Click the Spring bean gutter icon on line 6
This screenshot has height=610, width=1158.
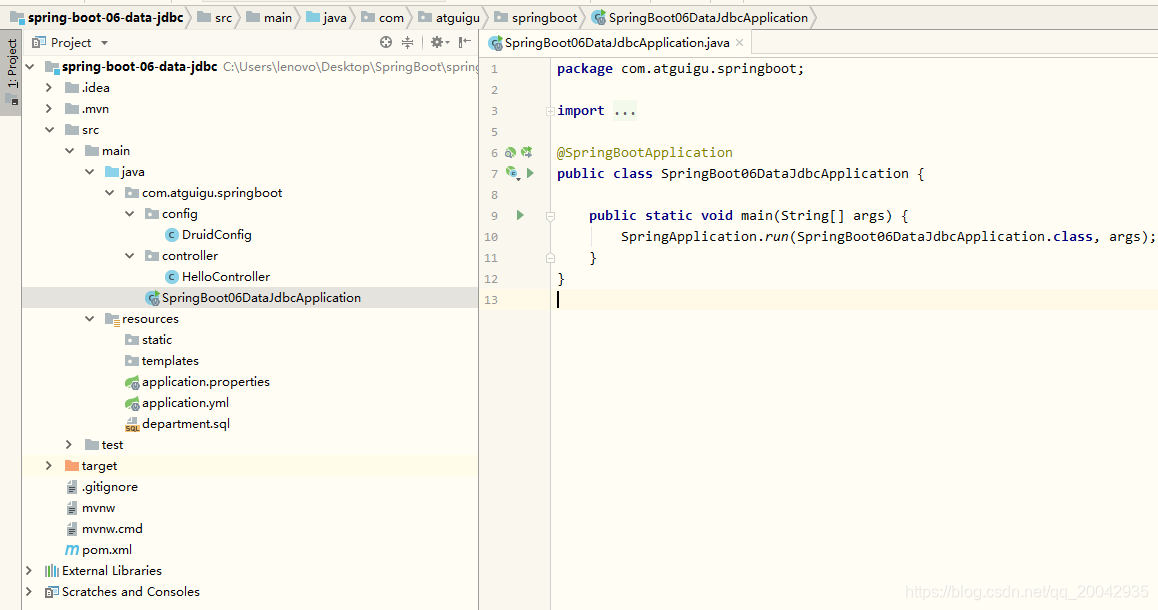coord(510,152)
